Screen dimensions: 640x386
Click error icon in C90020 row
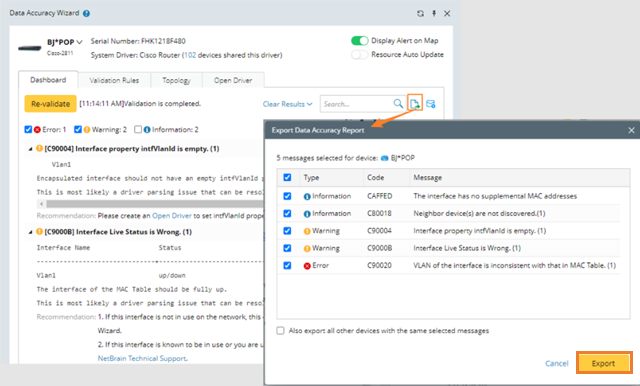307,266
